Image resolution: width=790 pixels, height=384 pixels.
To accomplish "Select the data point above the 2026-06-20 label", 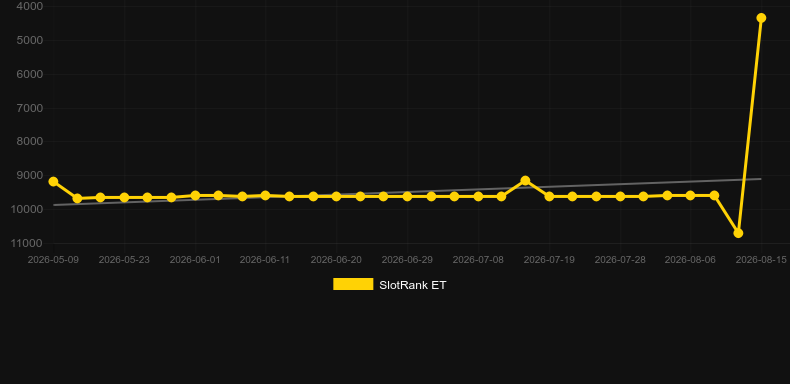I will [x=336, y=197].
